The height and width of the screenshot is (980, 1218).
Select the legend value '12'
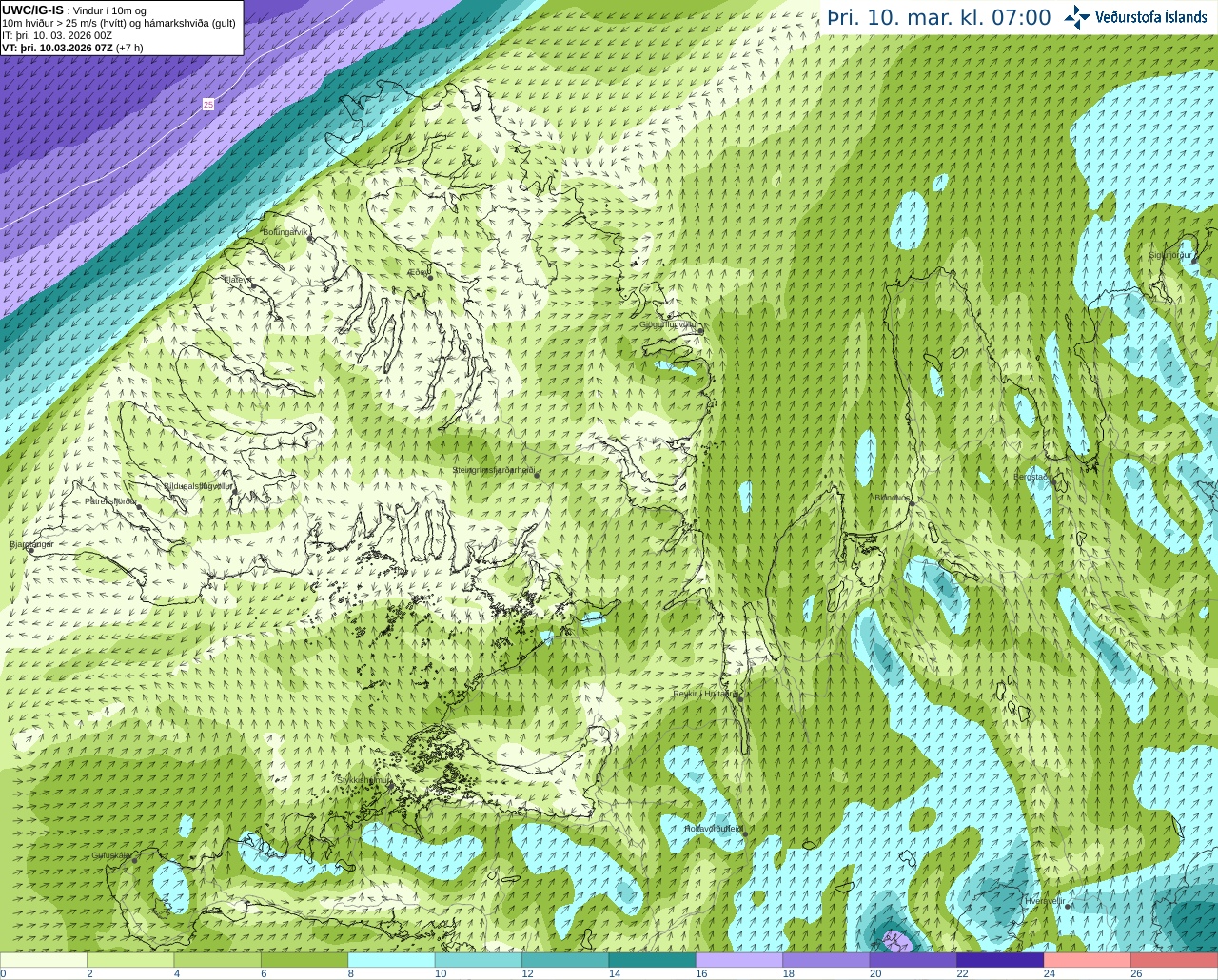[527, 973]
